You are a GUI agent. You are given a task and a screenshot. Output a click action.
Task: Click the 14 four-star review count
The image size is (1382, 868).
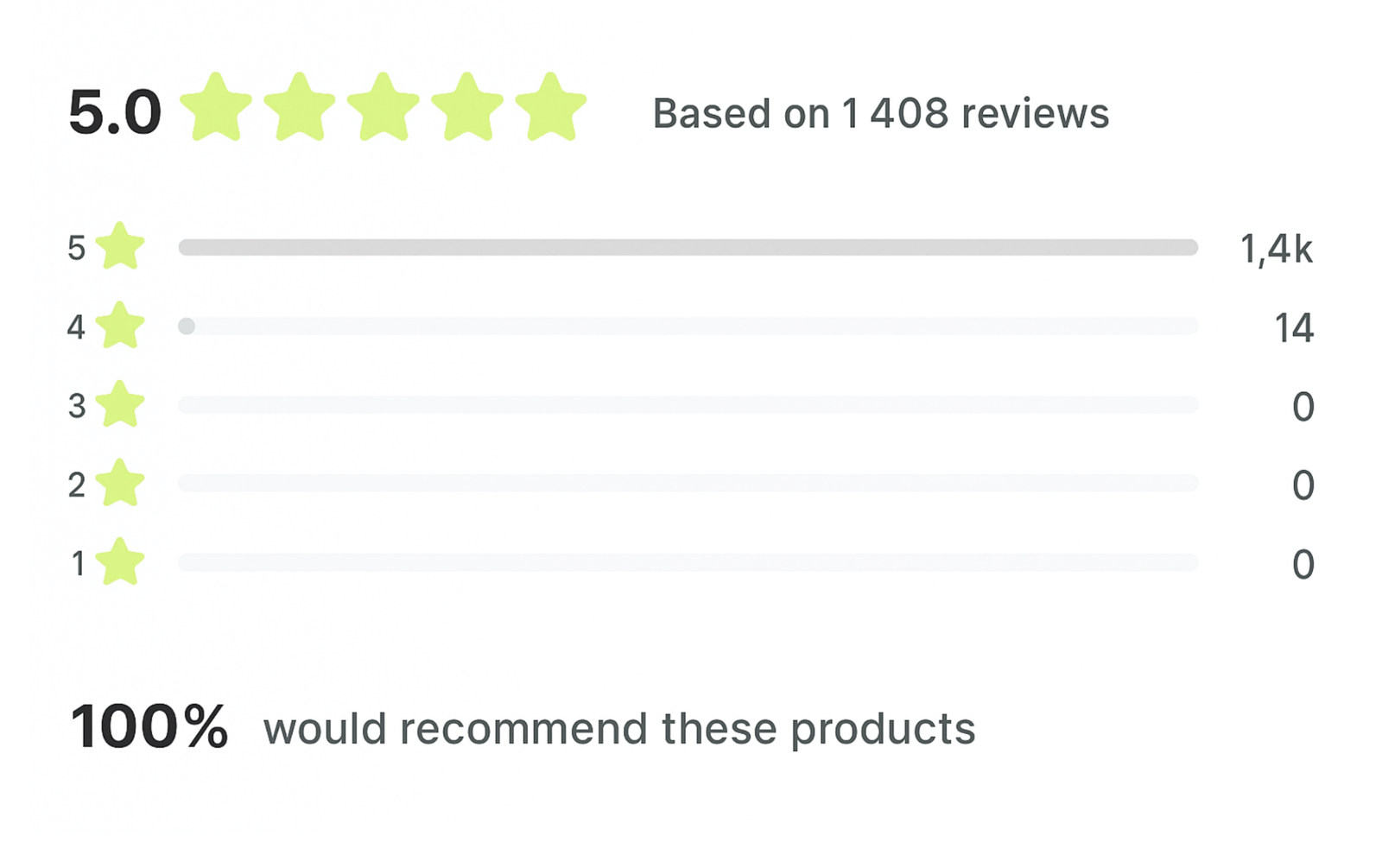tap(1293, 328)
